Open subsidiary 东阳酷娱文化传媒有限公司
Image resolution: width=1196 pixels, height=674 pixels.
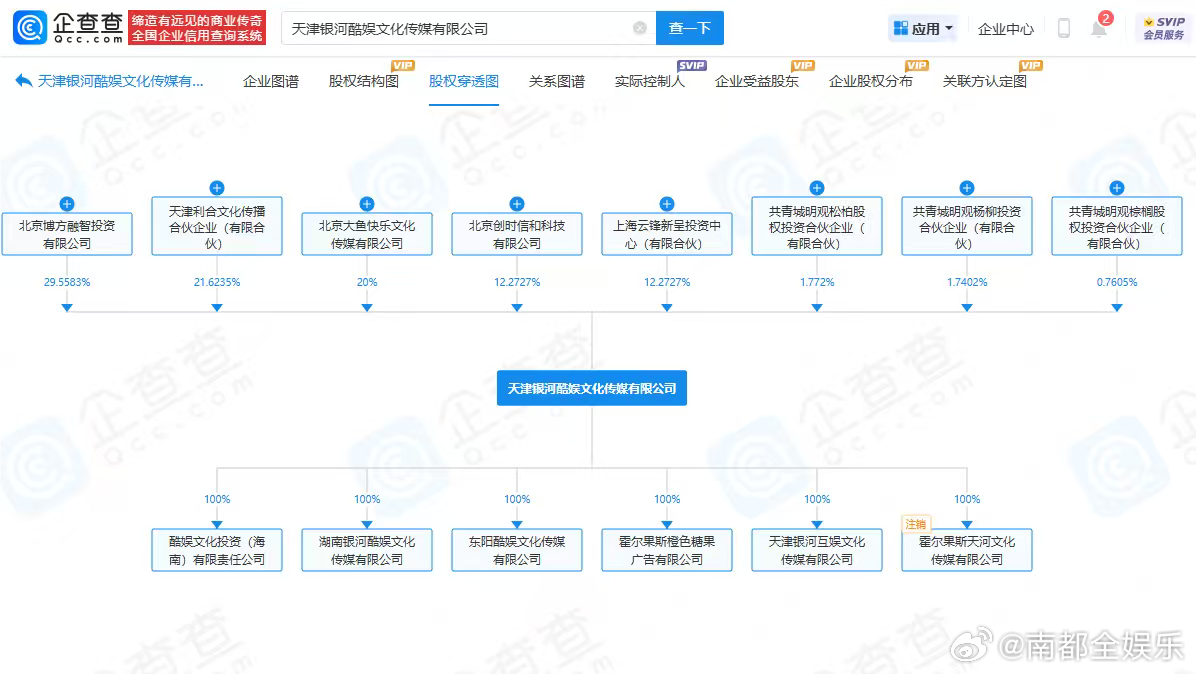tap(517, 550)
